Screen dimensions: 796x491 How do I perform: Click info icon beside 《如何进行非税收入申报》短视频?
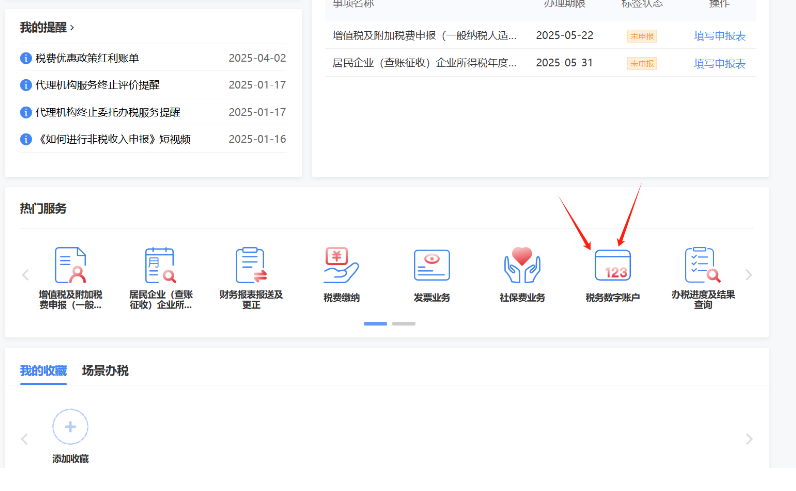tap(26, 139)
